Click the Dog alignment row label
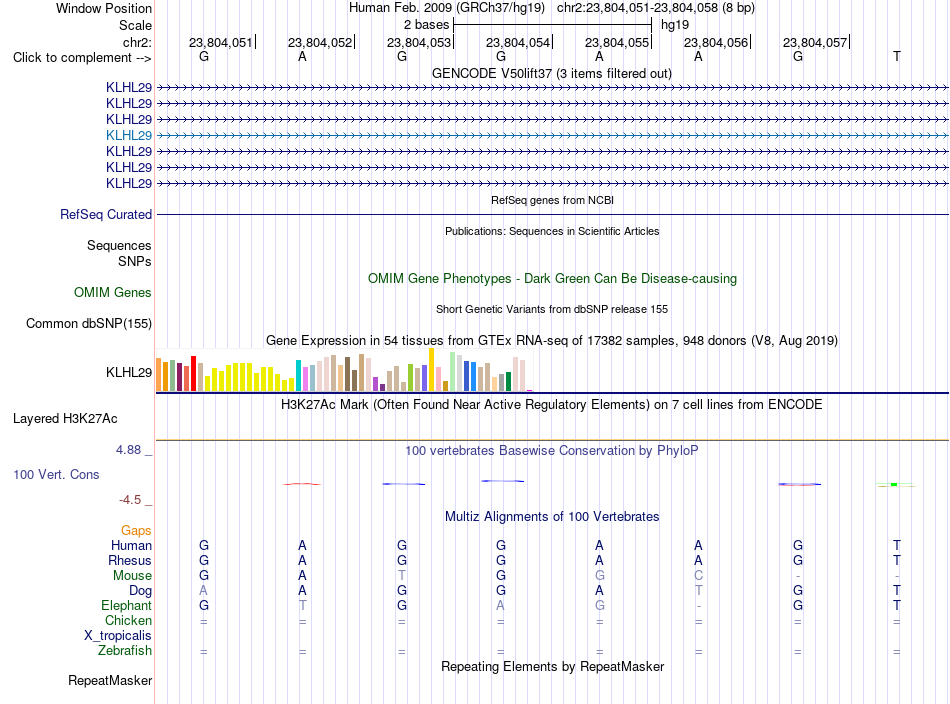Screen dimensions: 950x704 140,591
